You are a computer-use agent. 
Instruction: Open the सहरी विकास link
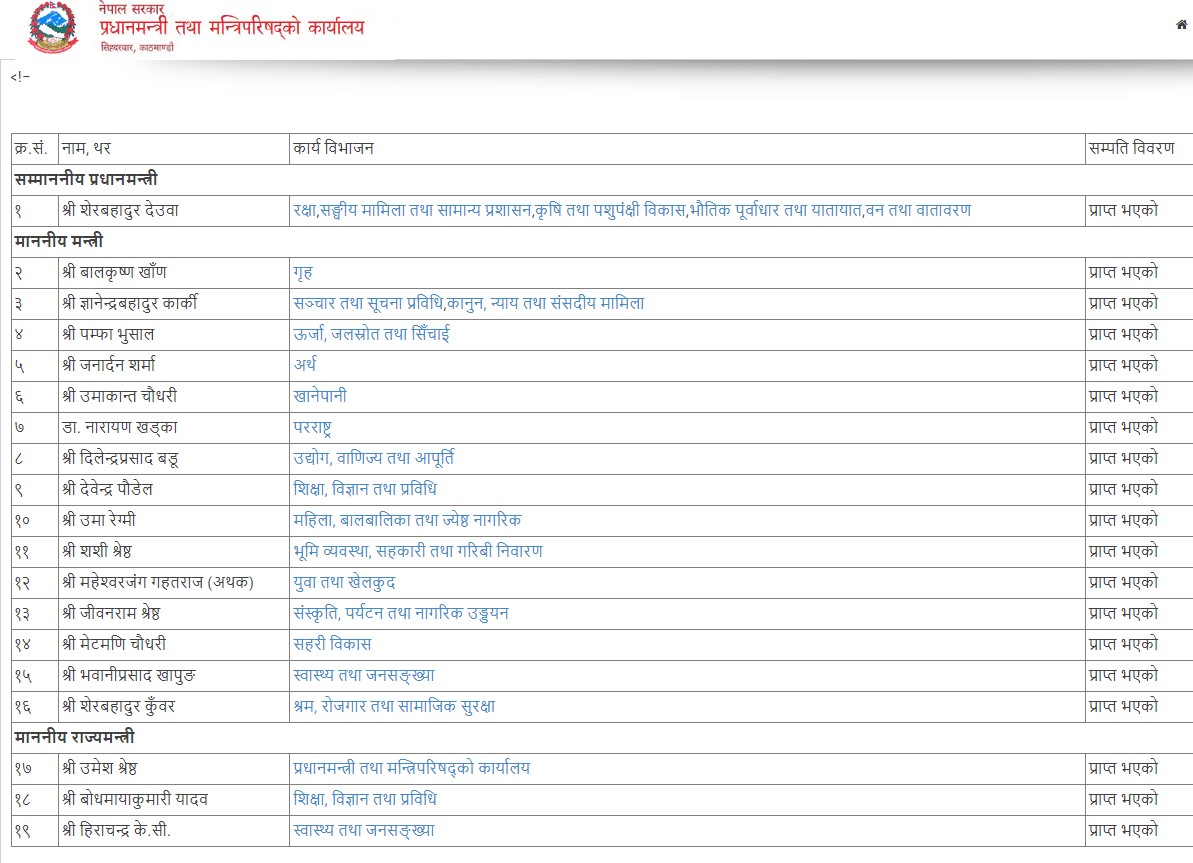[332, 644]
